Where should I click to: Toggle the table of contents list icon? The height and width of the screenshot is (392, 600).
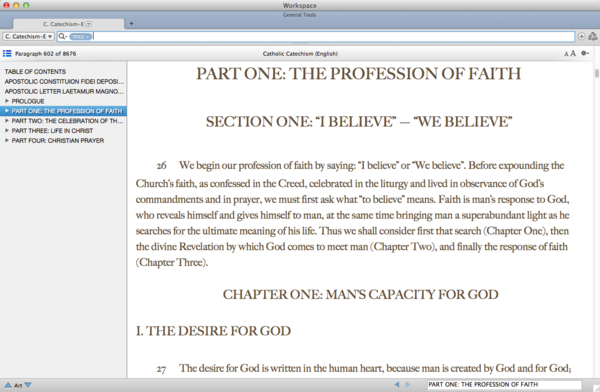click(x=7, y=53)
